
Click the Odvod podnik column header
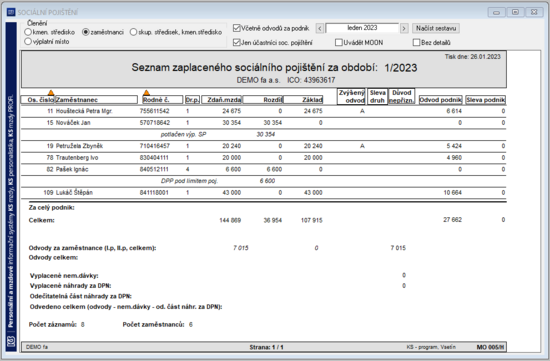click(x=441, y=100)
